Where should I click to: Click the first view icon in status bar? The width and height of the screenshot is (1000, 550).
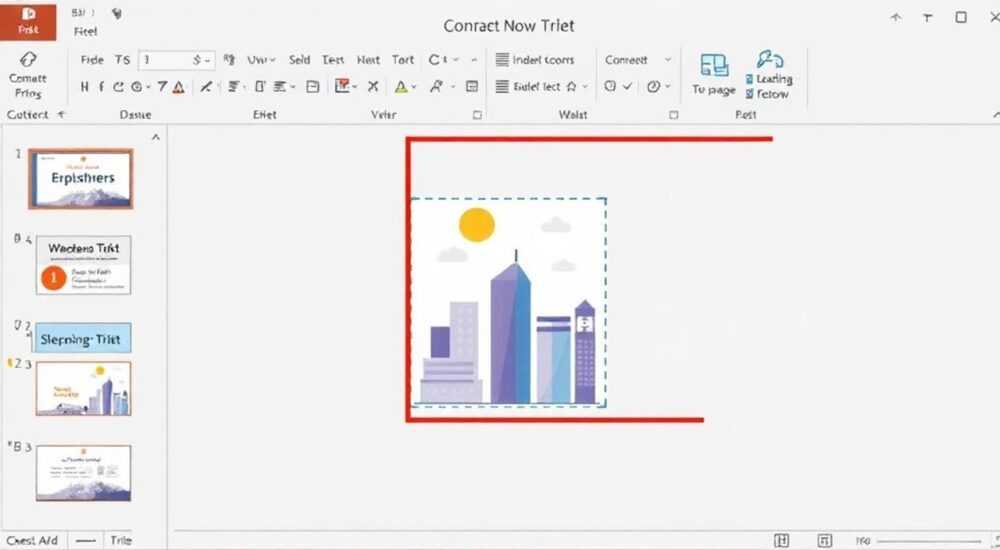(x=781, y=540)
